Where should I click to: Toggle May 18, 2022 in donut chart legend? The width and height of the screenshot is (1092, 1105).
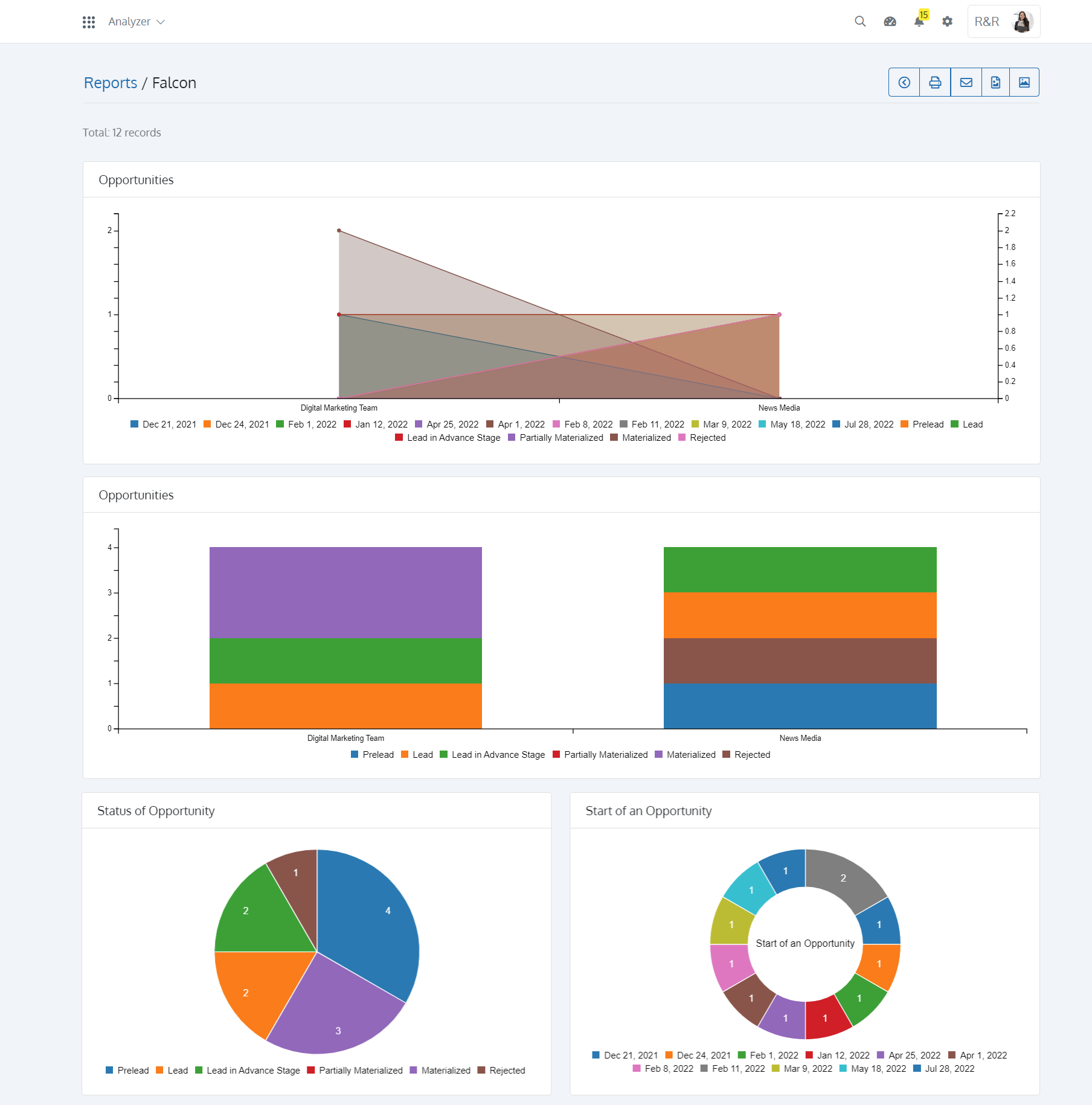tap(873, 1069)
